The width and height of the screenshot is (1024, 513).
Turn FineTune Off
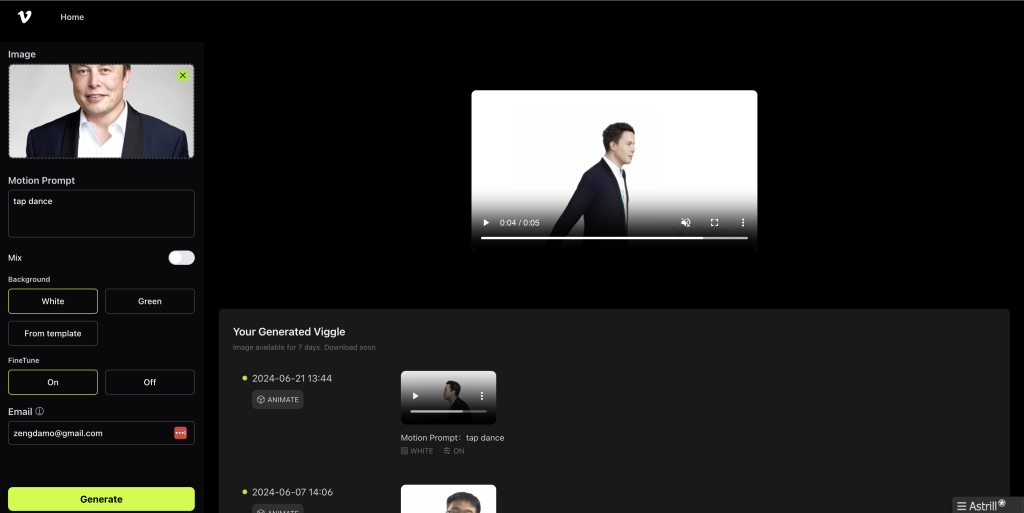pyautogui.click(x=150, y=382)
